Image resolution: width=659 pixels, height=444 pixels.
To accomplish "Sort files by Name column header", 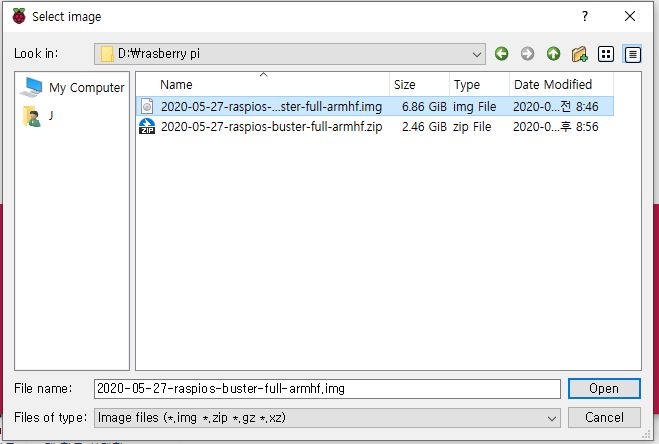I will click(263, 85).
